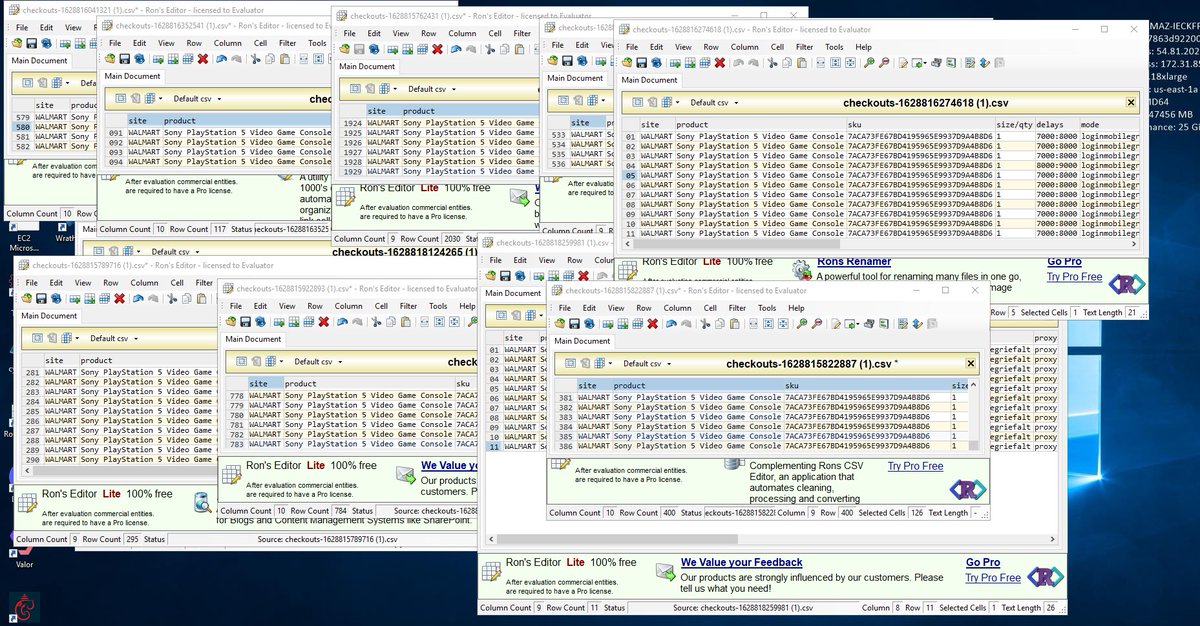
Task: Click product column header in checkouts-1628815762431 grid
Action: 470,111
